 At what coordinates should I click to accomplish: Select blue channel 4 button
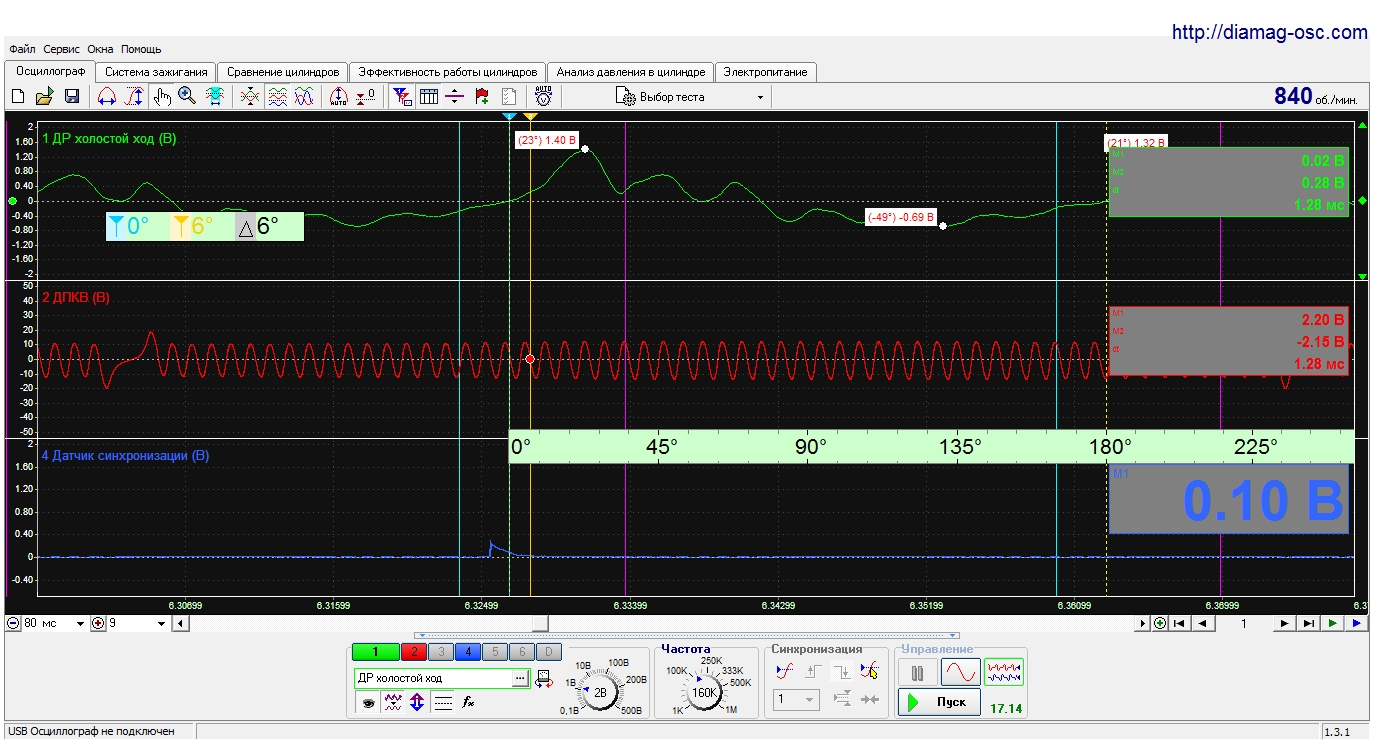(467, 652)
